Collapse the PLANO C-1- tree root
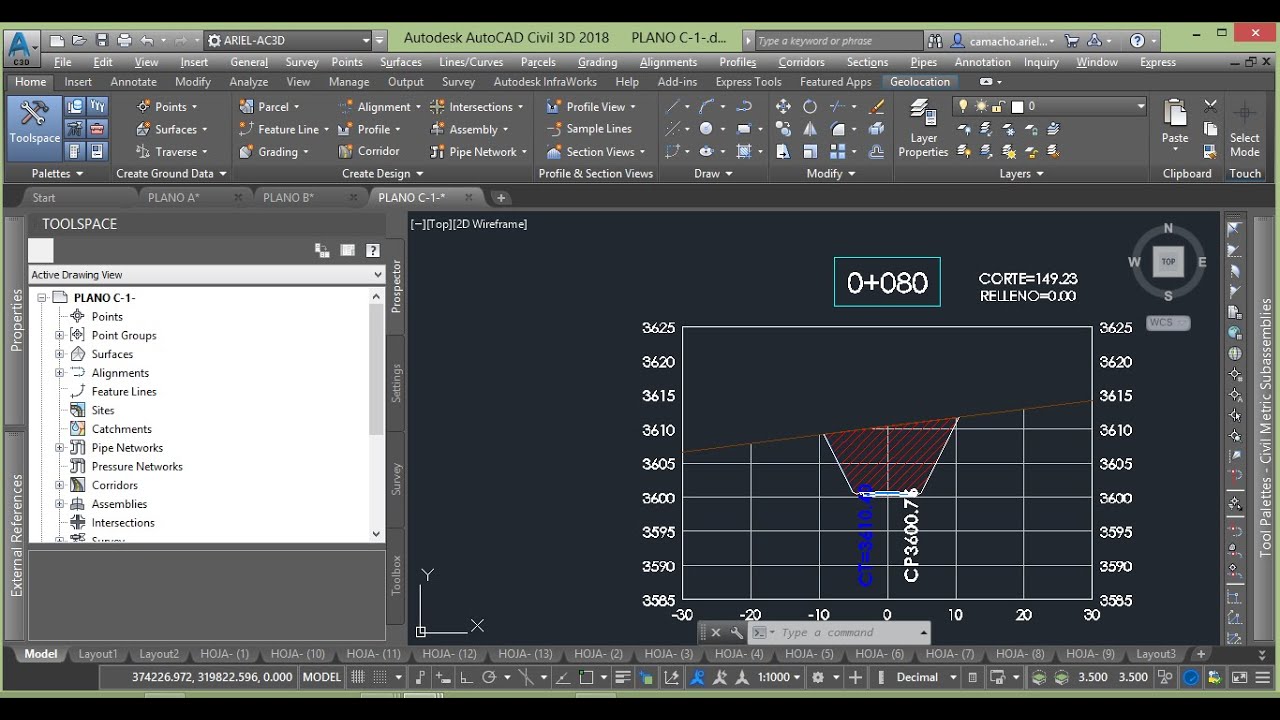Image resolution: width=1280 pixels, height=720 pixels. click(x=42, y=298)
